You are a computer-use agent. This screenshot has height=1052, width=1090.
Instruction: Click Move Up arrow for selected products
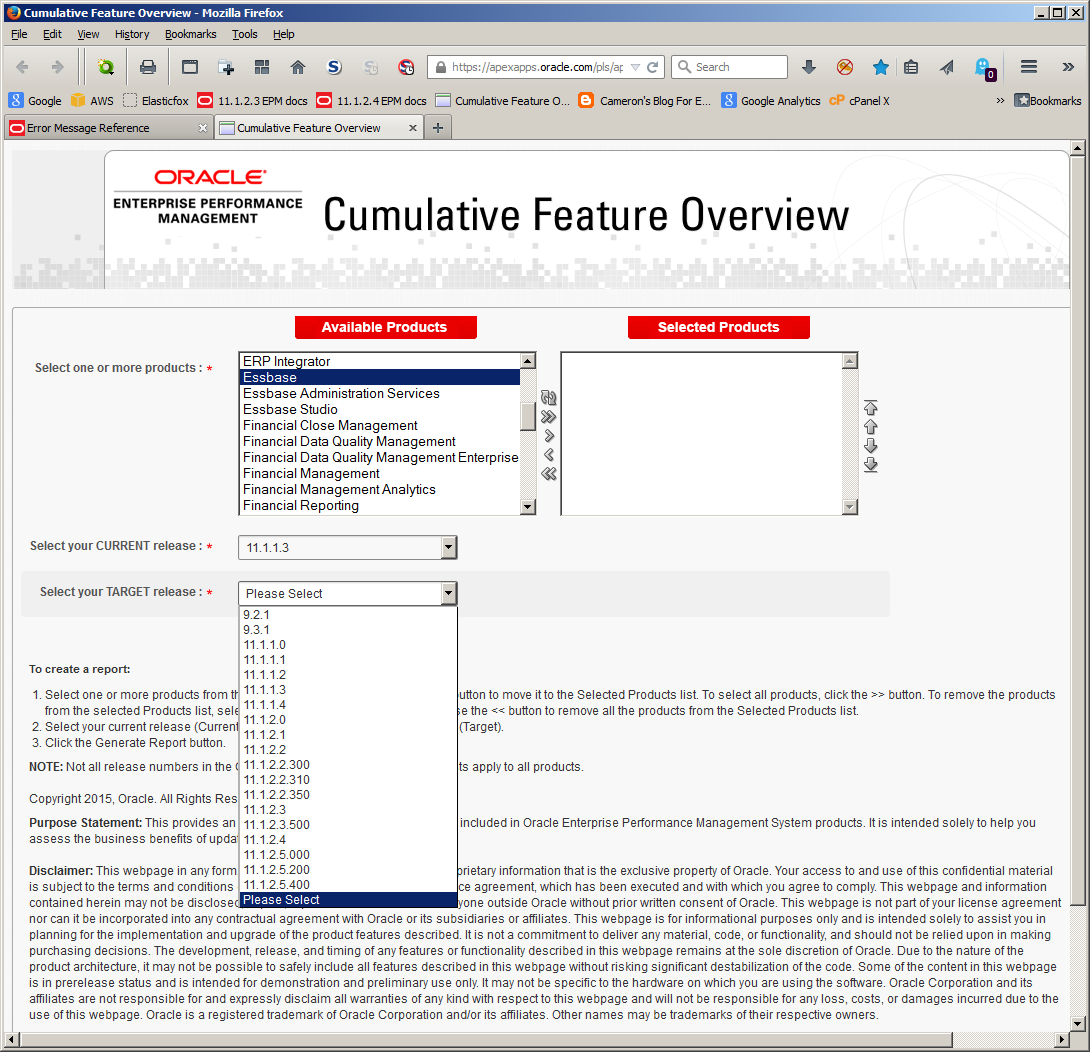(870, 427)
